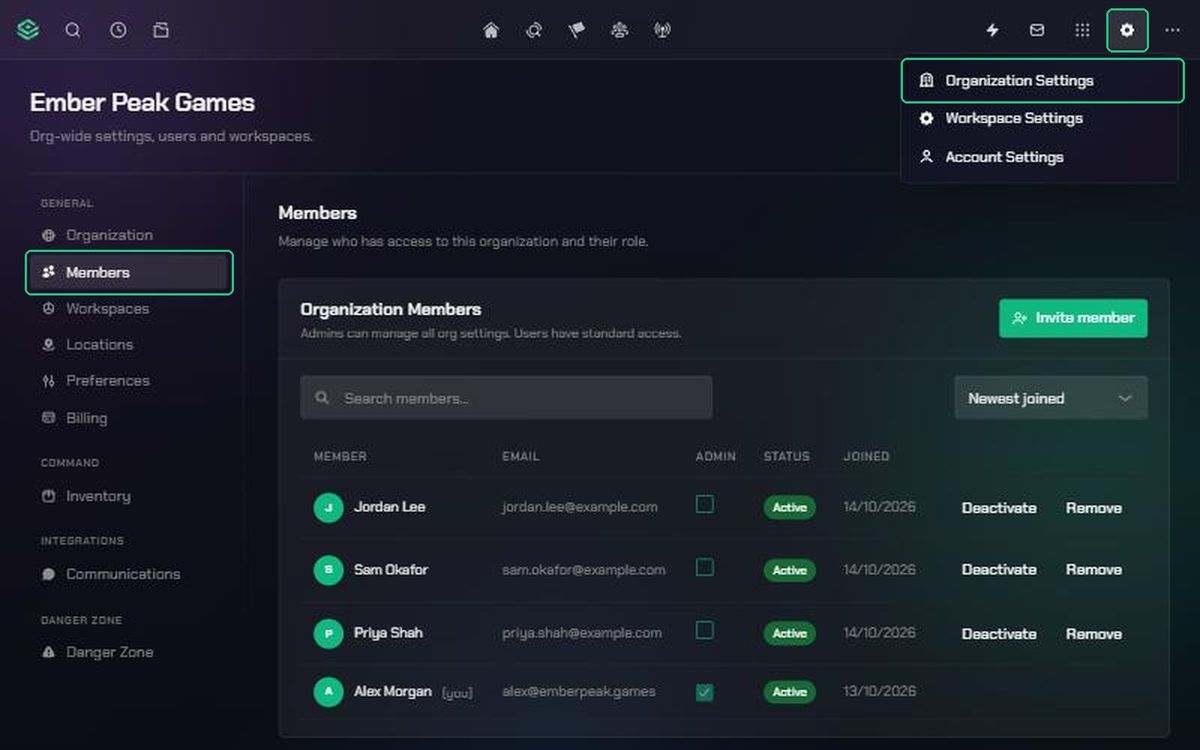Toggle the settings gear icon

click(1127, 30)
